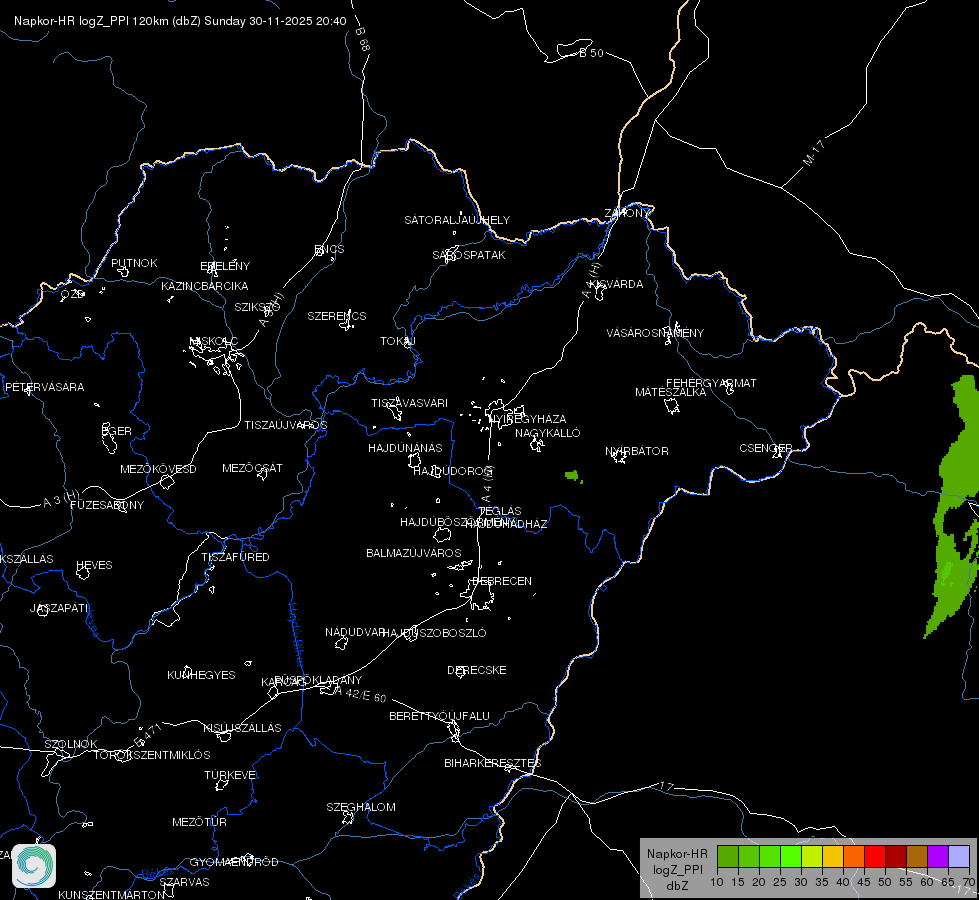Viewport: 979px width, 900px height.
Task: Click the MEZŐKÖVESD label
Action: [158, 469]
